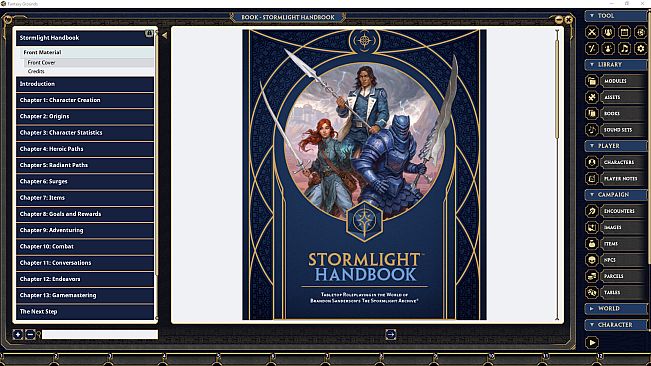Click the Parcels icon
This screenshot has height=366, width=651.
592,276
